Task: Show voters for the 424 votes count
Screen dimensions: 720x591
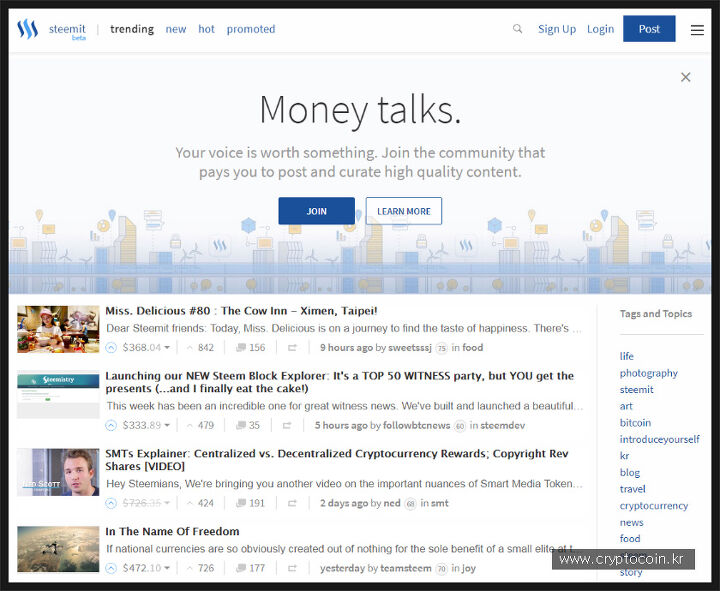Action: (x=200, y=503)
